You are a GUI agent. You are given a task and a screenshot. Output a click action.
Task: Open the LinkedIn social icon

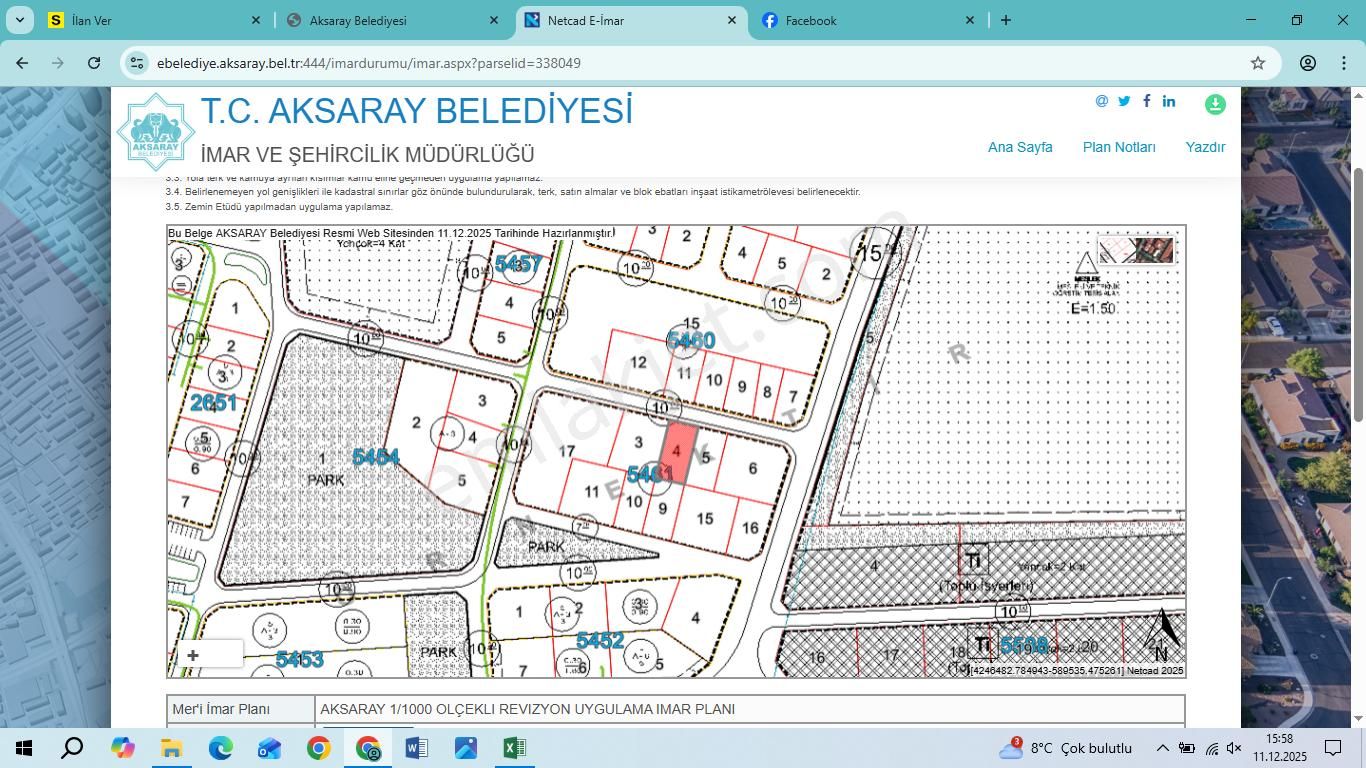coord(1168,101)
